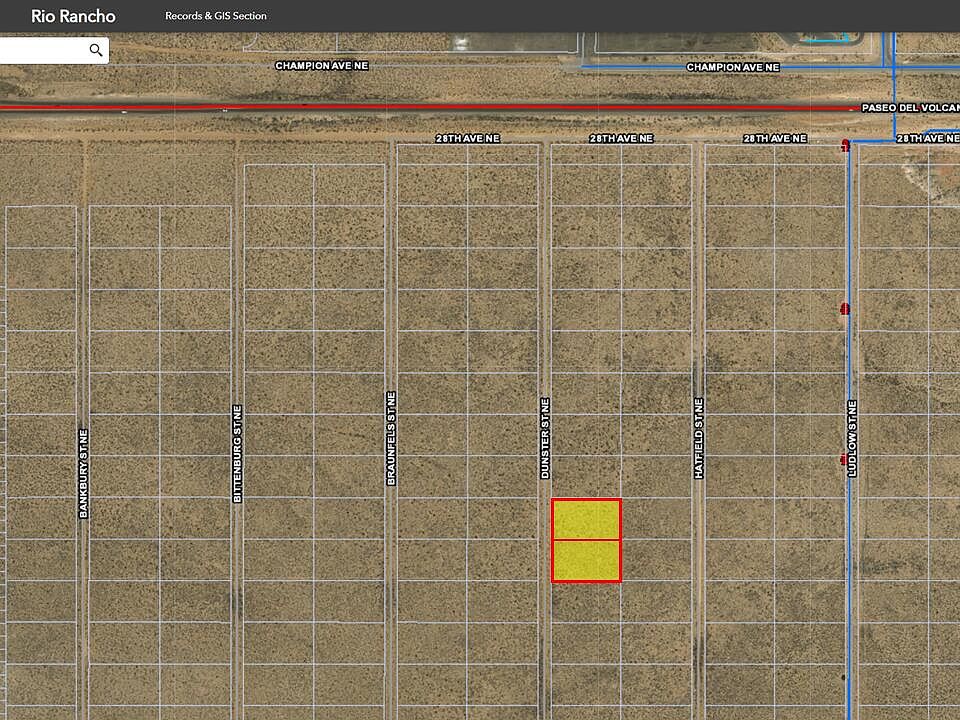Screen dimensions: 960x720
Task: Select the PASEO DEL VOLCAN road label
Action: 910,108
